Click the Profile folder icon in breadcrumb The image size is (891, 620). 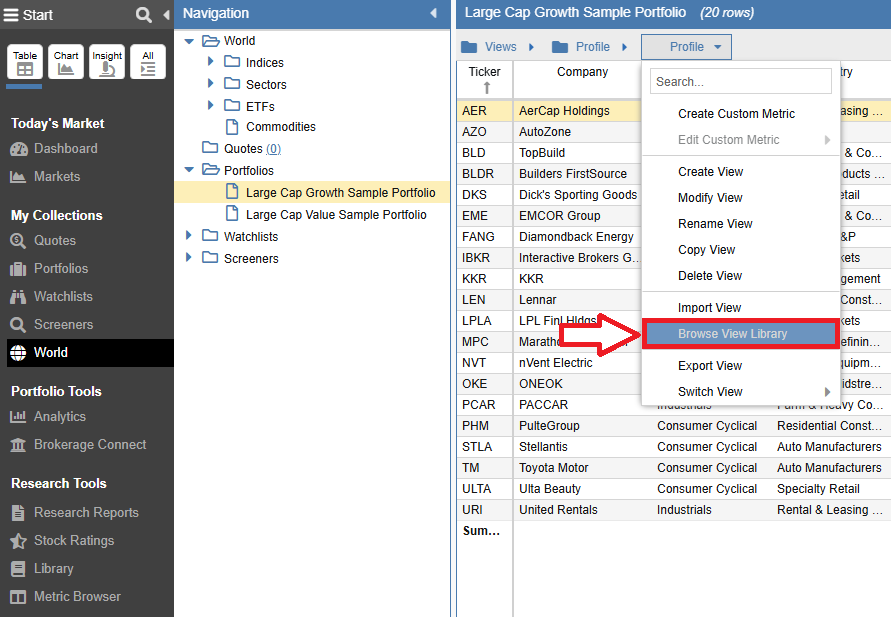560,47
